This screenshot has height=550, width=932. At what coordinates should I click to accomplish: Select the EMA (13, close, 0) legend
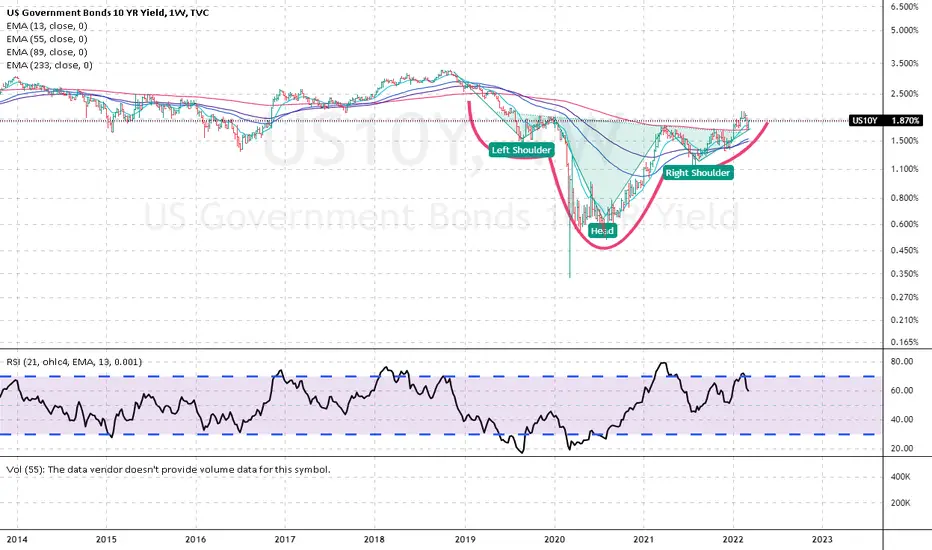click(47, 26)
